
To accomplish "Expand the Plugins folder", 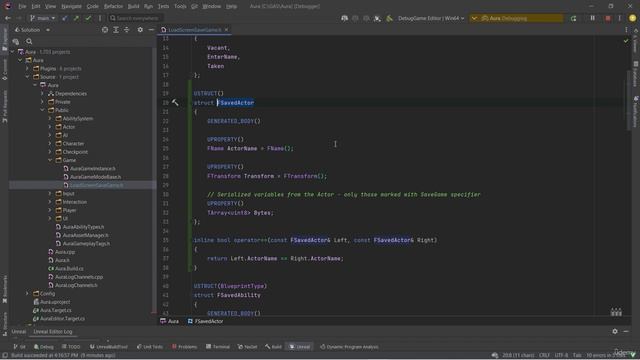I will [27, 69].
